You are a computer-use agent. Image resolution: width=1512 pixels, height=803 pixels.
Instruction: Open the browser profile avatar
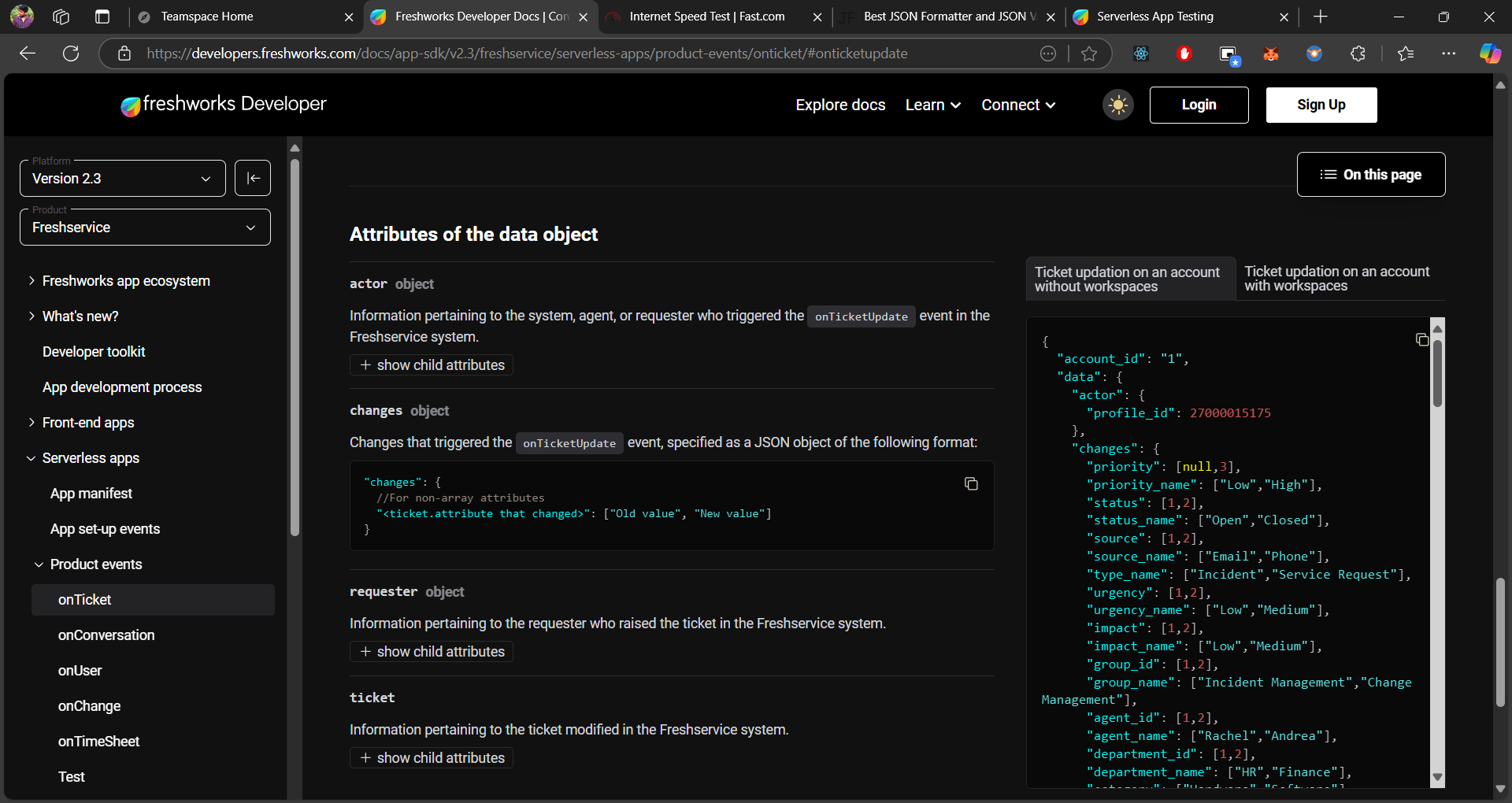[x=22, y=17]
